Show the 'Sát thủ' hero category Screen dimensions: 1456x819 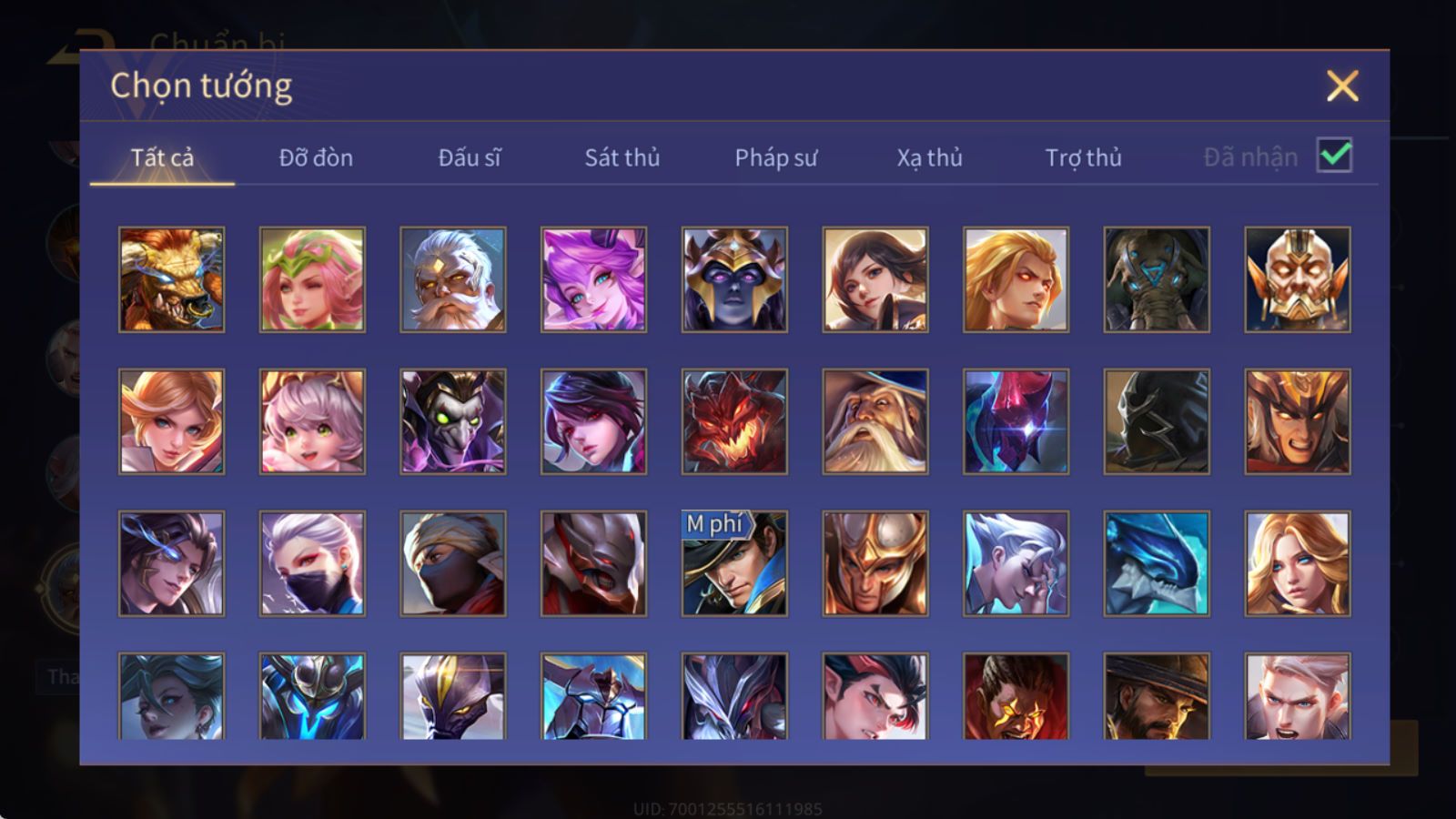[x=622, y=157]
